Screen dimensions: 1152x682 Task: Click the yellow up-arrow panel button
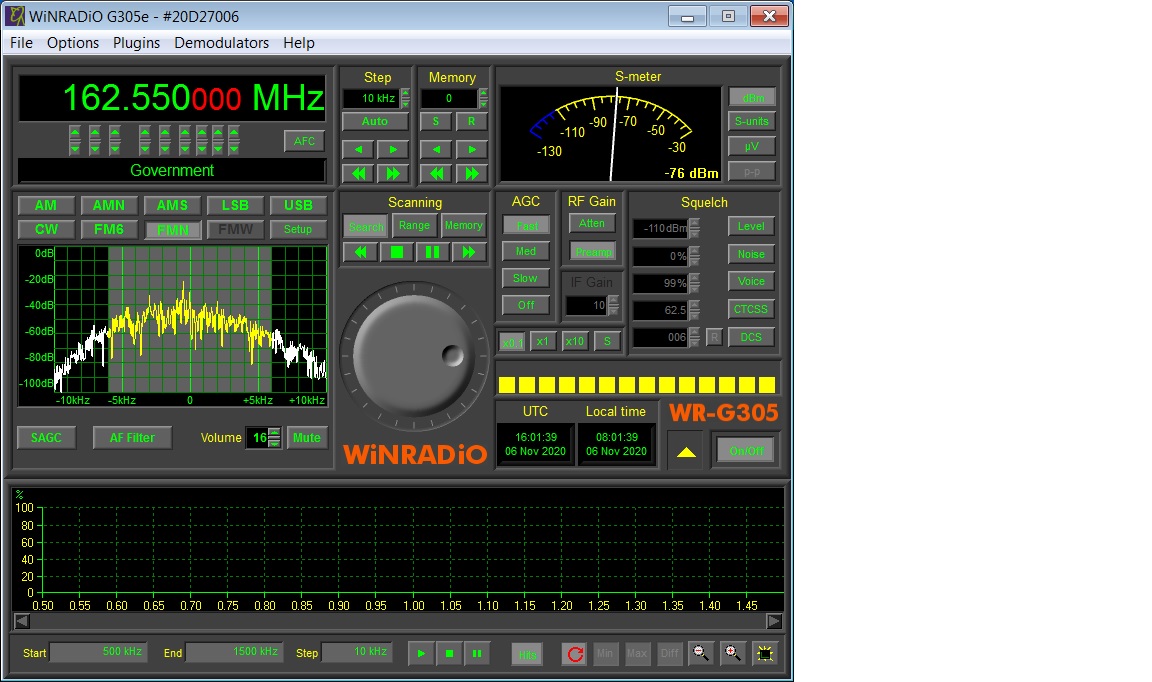pyautogui.click(x=685, y=451)
